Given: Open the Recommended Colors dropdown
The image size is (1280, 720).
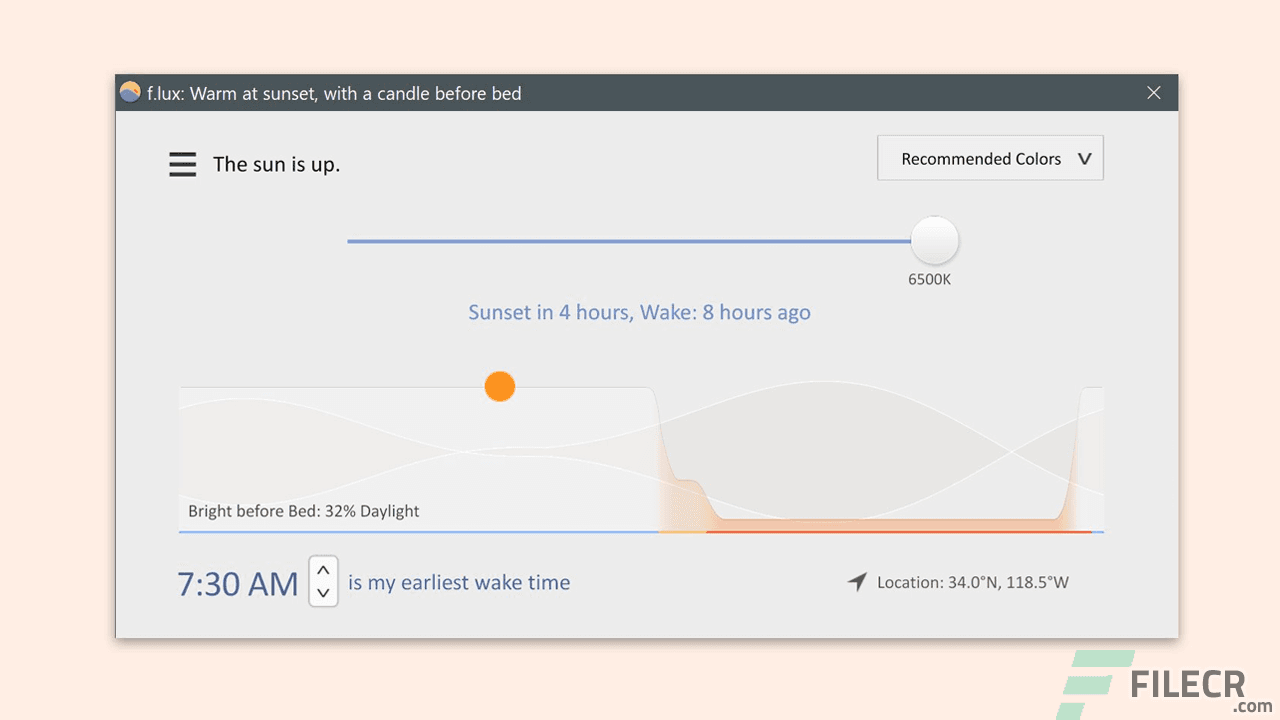Looking at the screenshot, I should coord(990,158).
